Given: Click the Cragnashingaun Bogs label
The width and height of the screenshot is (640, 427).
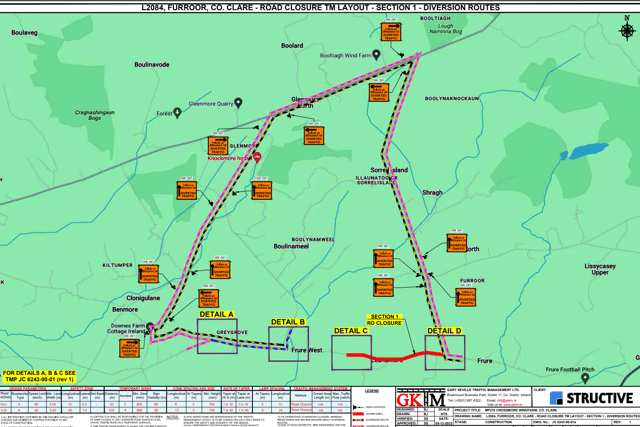Looking at the screenshot, I should pos(95,115).
